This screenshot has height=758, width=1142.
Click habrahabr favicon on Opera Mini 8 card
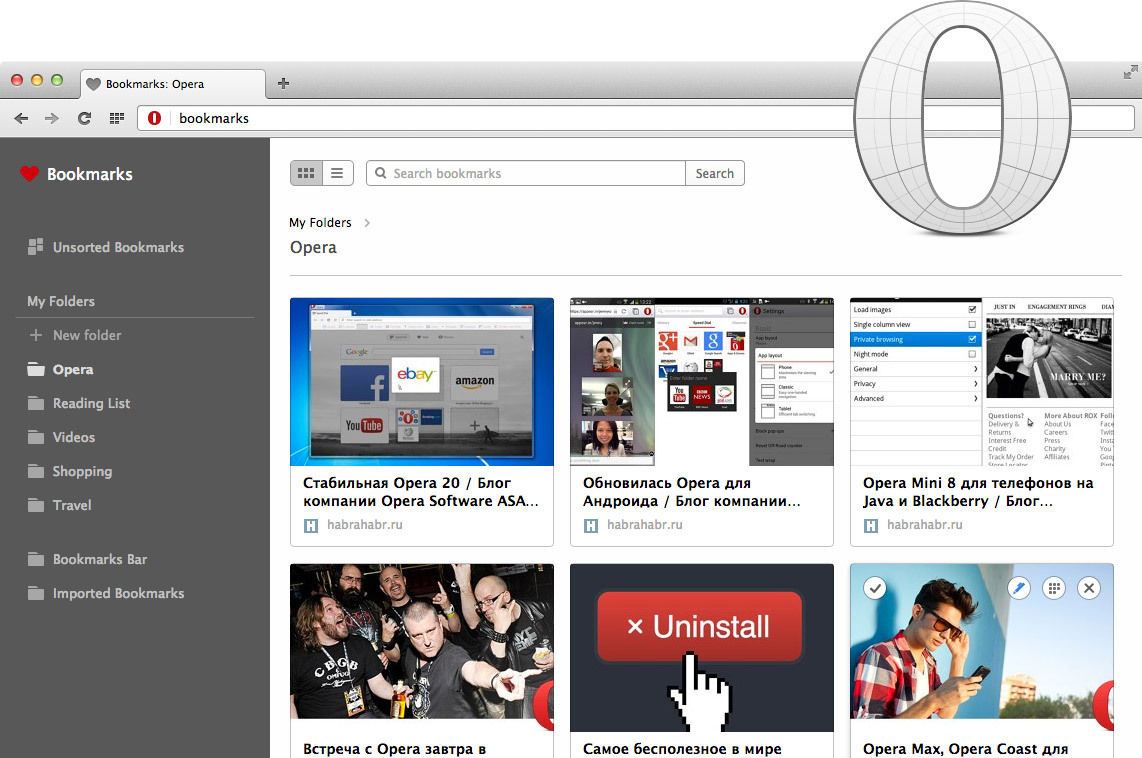point(871,525)
